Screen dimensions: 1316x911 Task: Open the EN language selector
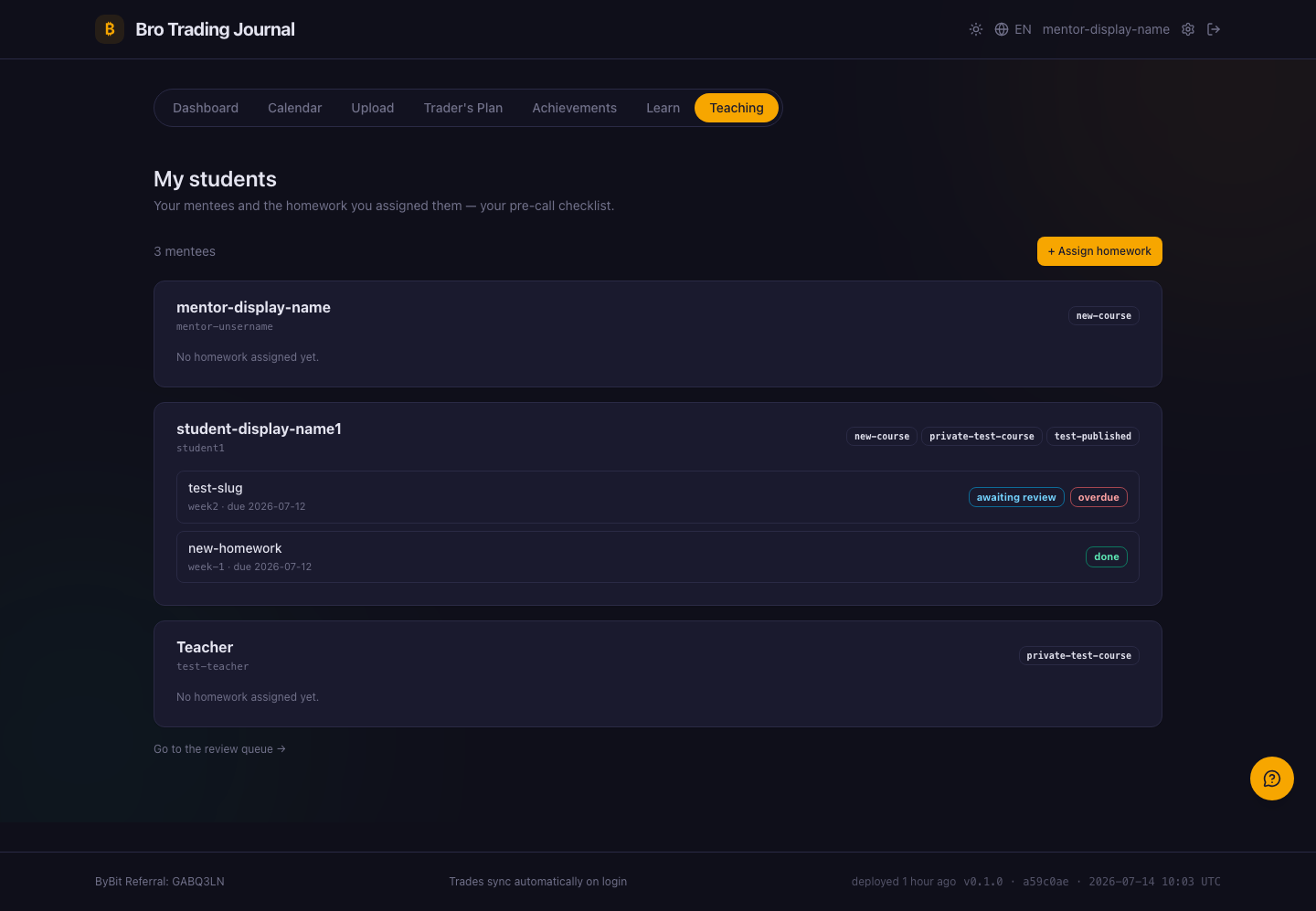click(1013, 29)
